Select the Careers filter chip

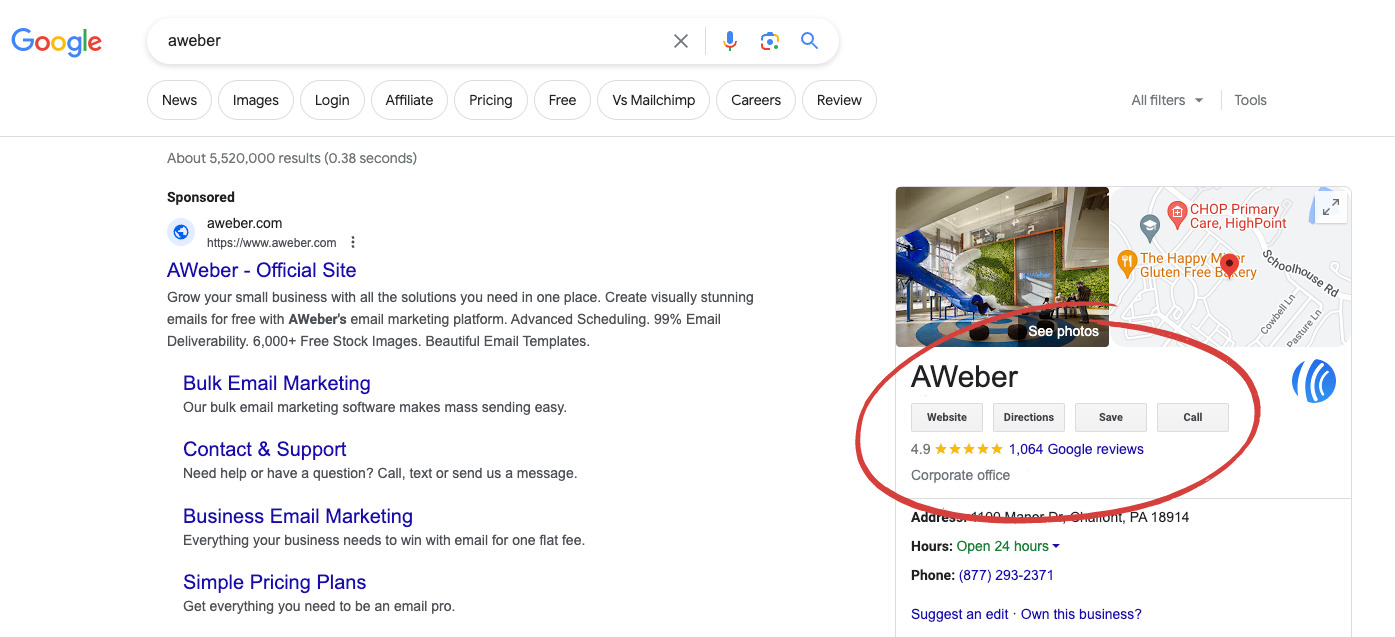(755, 100)
